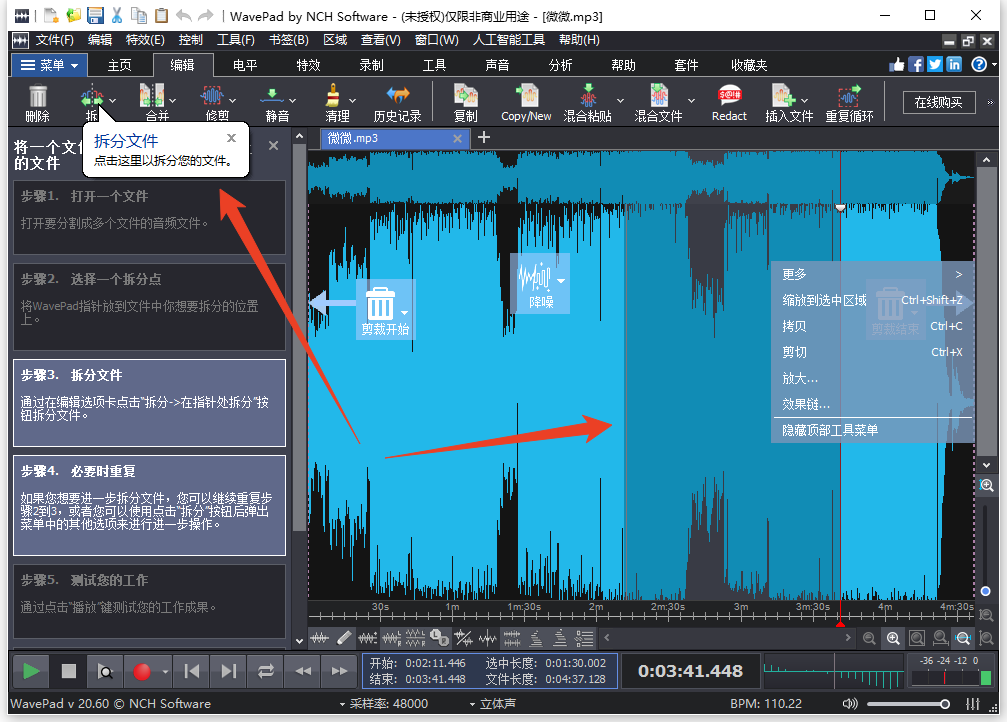Close the 微微.mp3 file tab
Screen dimensions: 1007x722
pos(458,138)
